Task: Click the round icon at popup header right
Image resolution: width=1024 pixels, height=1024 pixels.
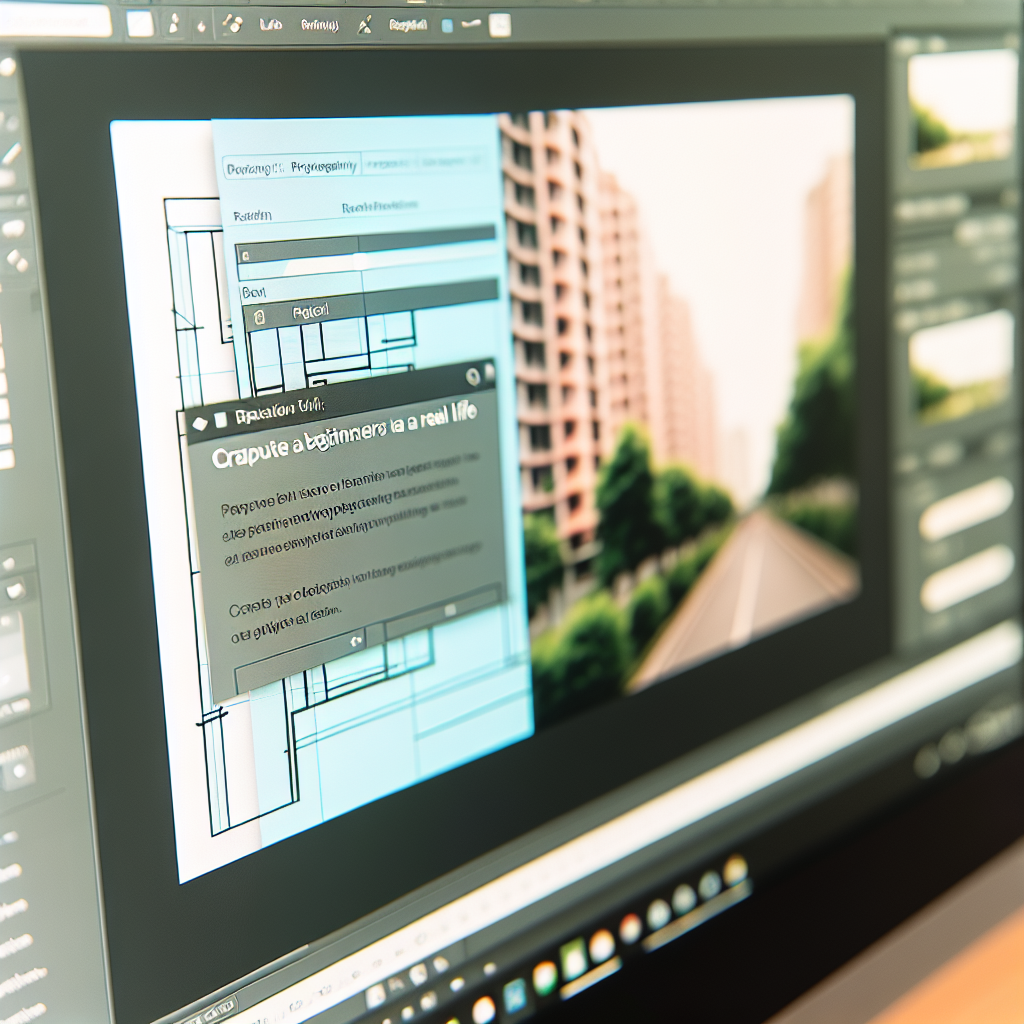Action: pyautogui.click(x=472, y=377)
